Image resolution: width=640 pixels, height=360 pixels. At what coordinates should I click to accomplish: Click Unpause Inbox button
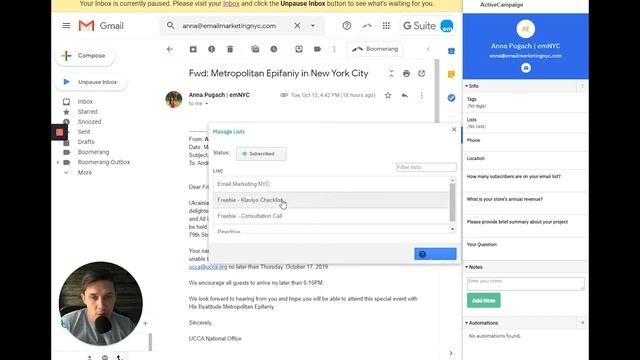click(91, 82)
